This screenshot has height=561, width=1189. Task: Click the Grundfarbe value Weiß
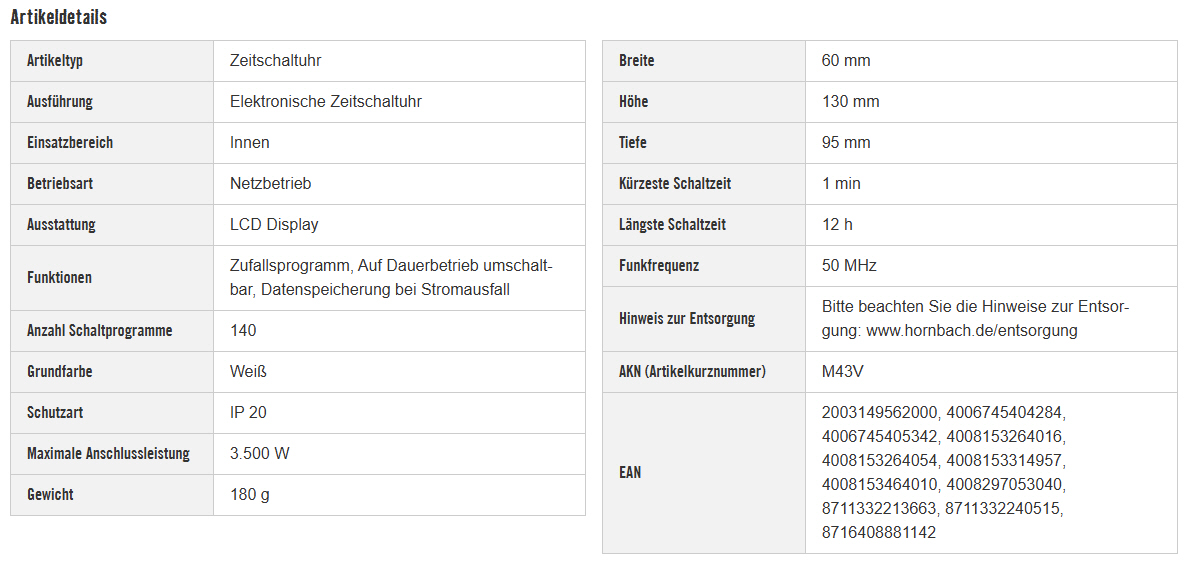[x=248, y=372]
